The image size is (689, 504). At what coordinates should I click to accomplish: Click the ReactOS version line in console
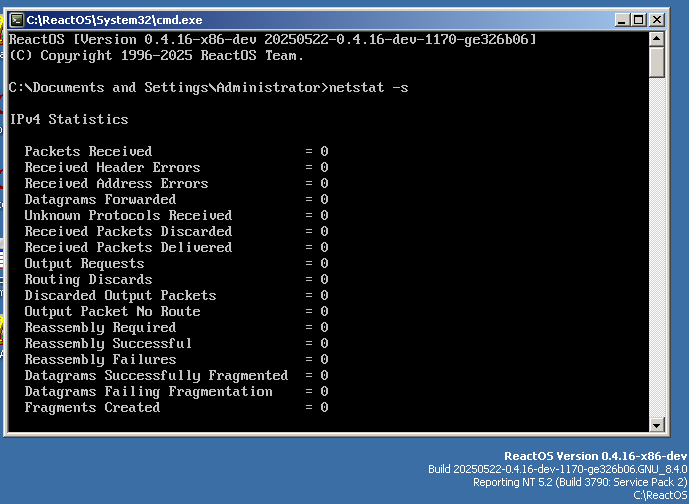272,40
